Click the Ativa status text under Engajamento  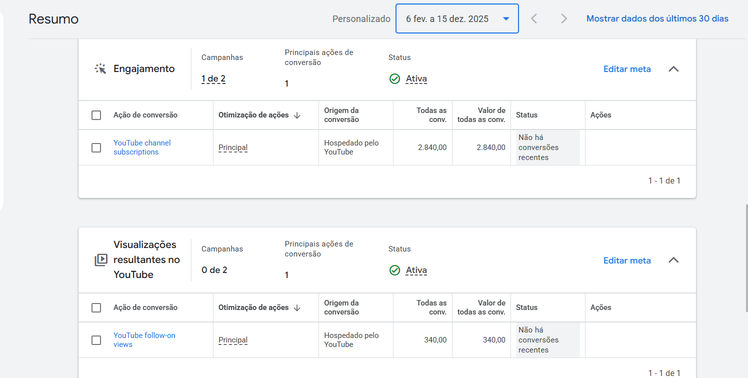(416, 79)
